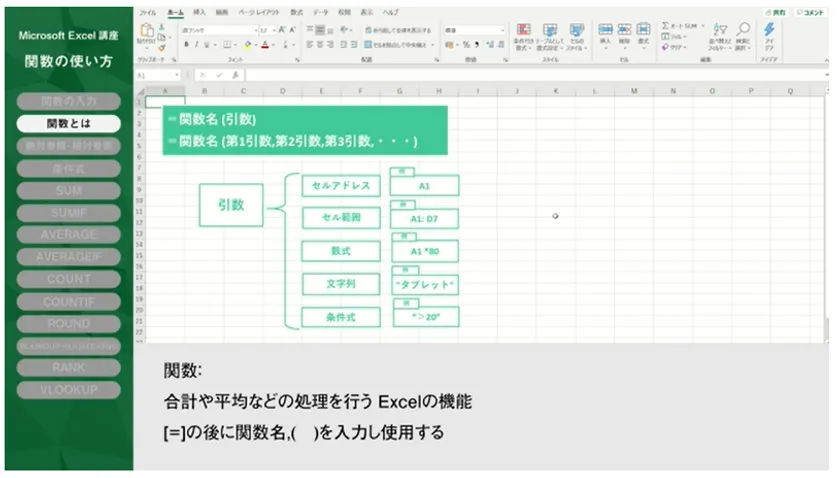Click the Clear eraser icon
The width and height of the screenshot is (840, 478).
click(665, 47)
